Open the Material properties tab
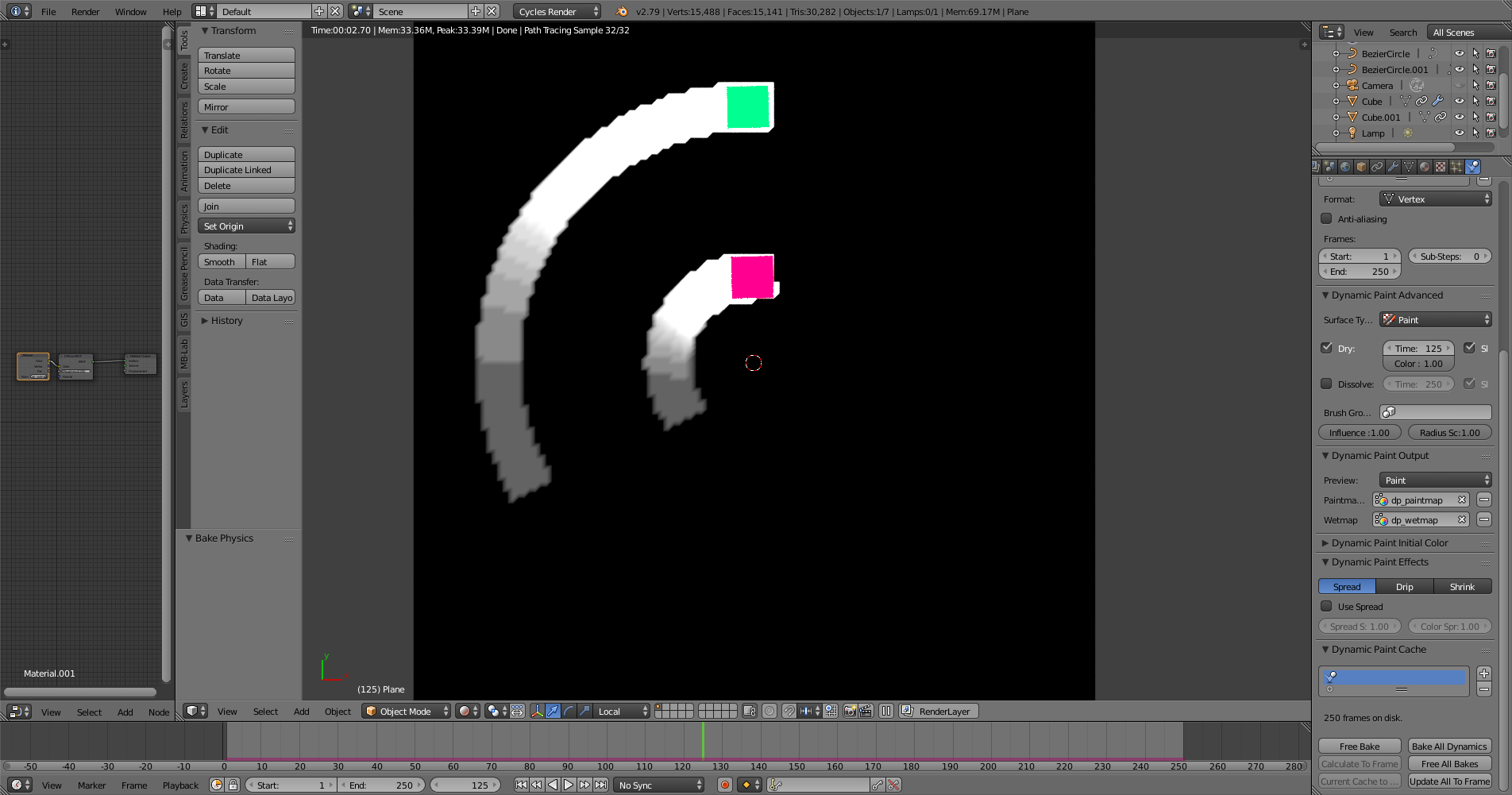The width and height of the screenshot is (1512, 795). point(1424,166)
